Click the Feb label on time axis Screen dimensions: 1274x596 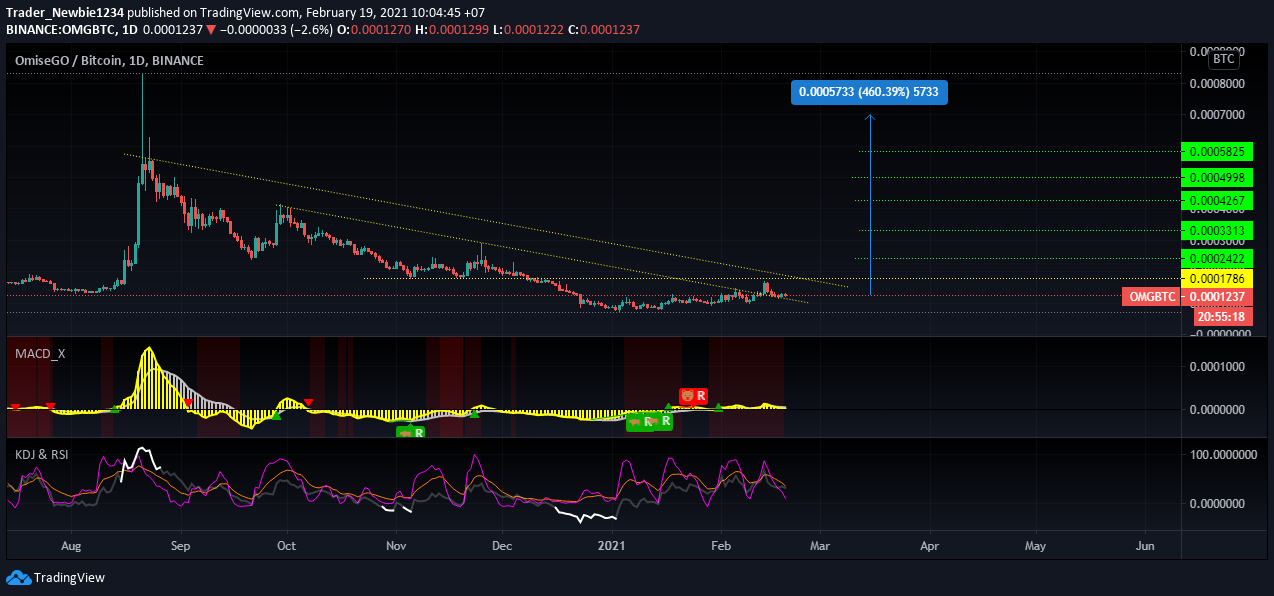tap(721, 546)
